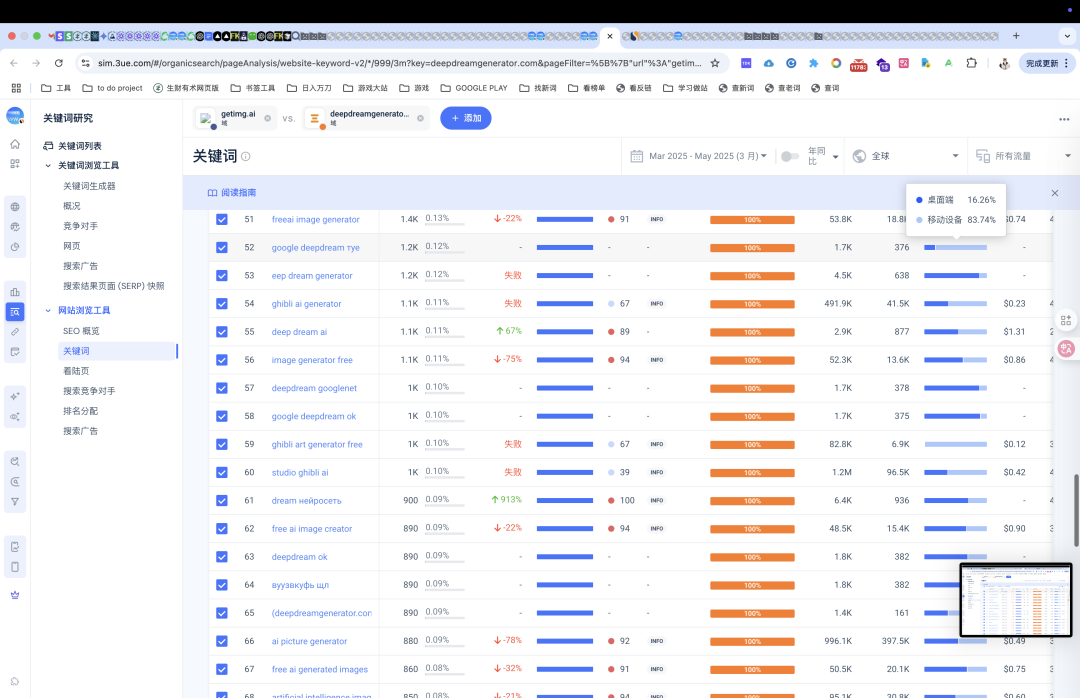Open the globe icon in left sidebar
Screen dimensions: 1080x698
point(15,207)
